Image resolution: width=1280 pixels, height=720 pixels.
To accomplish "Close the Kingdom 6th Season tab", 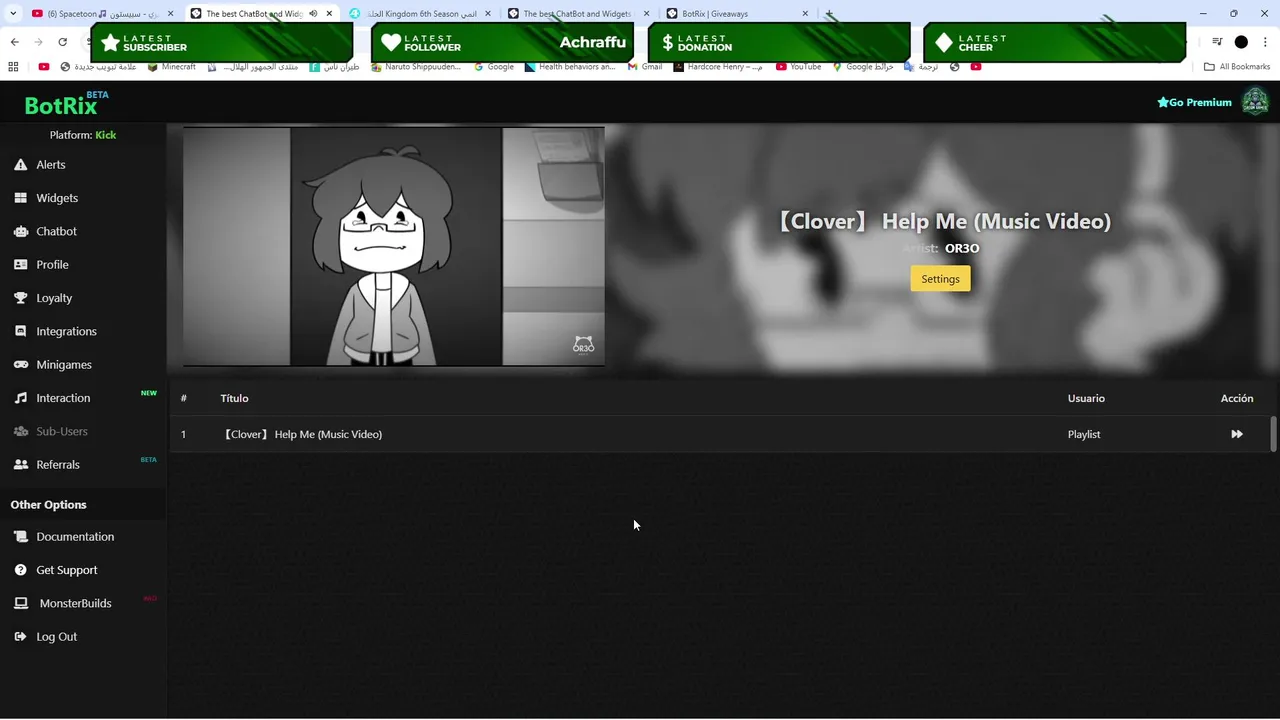I will pos(488,14).
